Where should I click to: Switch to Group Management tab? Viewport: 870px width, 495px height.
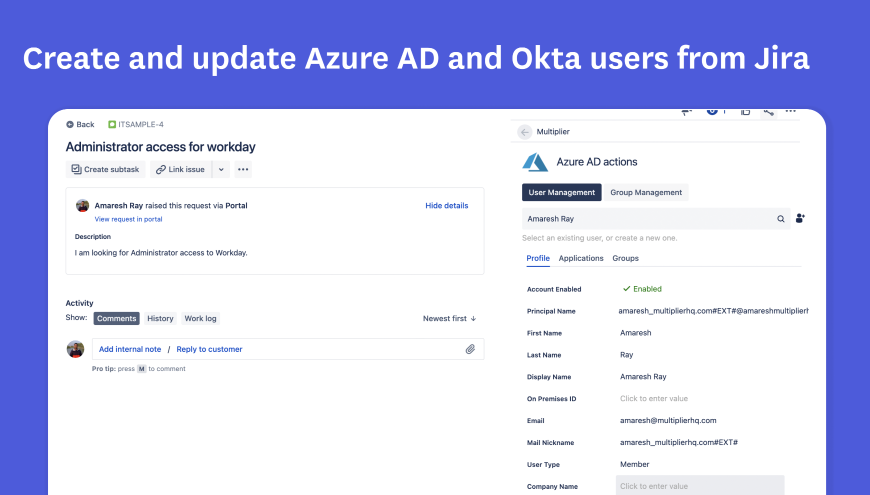click(646, 193)
